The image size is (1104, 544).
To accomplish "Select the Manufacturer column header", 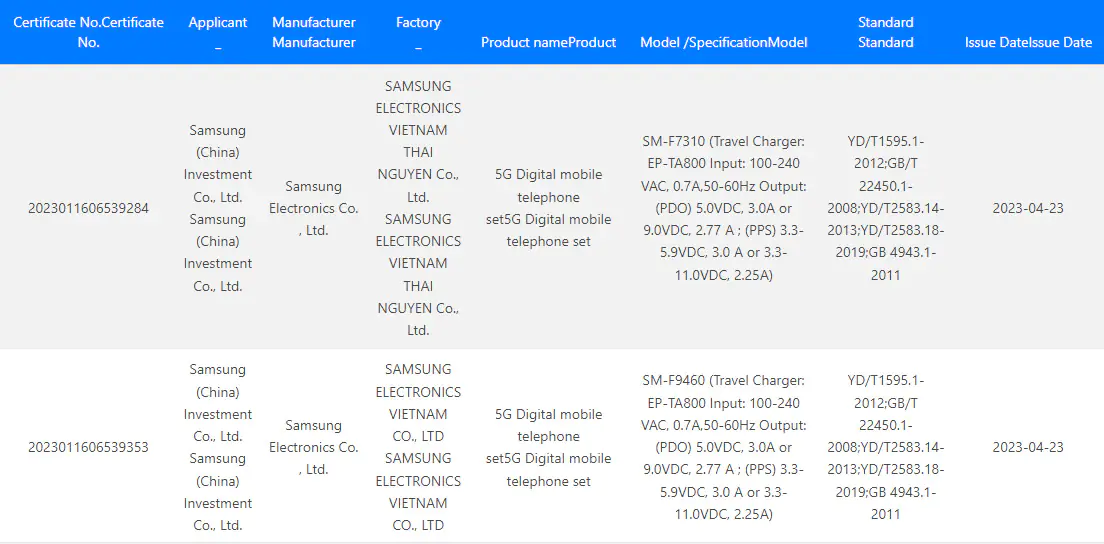I will pyautogui.click(x=314, y=32).
